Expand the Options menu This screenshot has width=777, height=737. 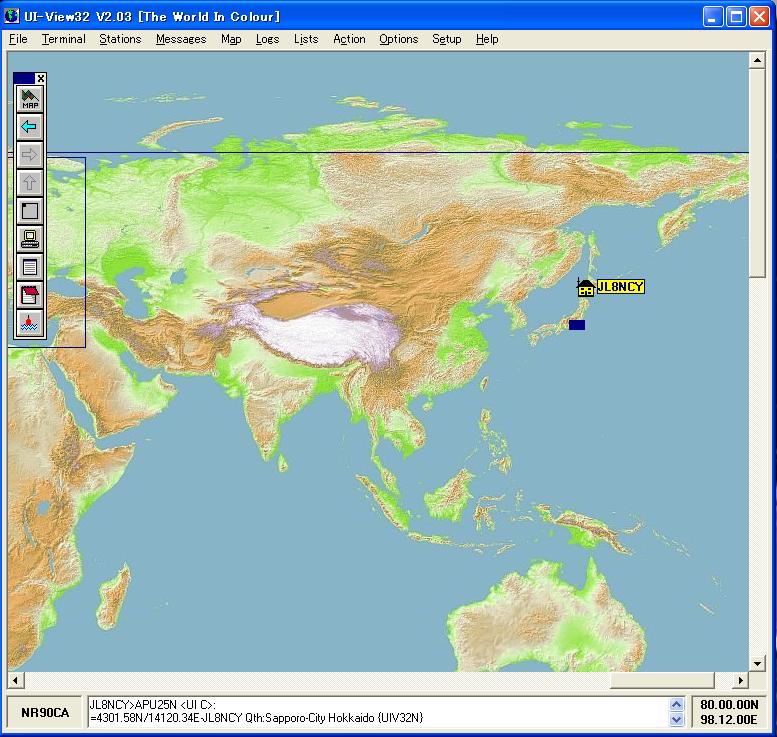tap(398, 39)
